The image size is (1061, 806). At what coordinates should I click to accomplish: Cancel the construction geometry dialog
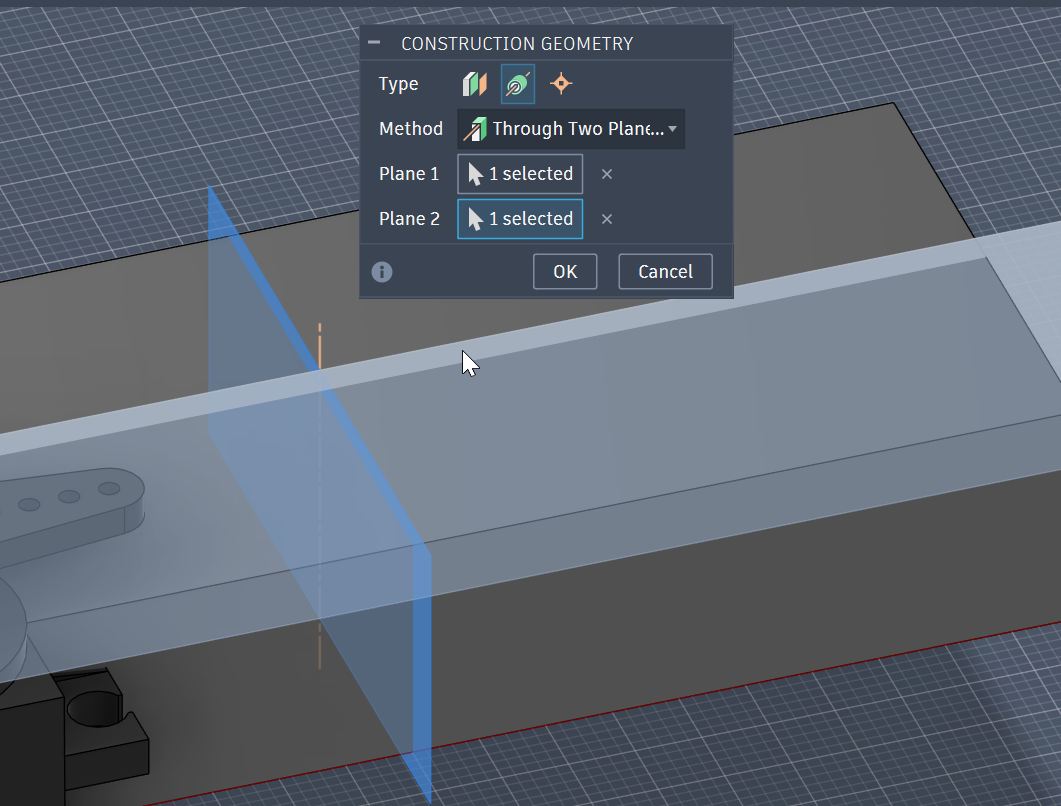tap(665, 271)
